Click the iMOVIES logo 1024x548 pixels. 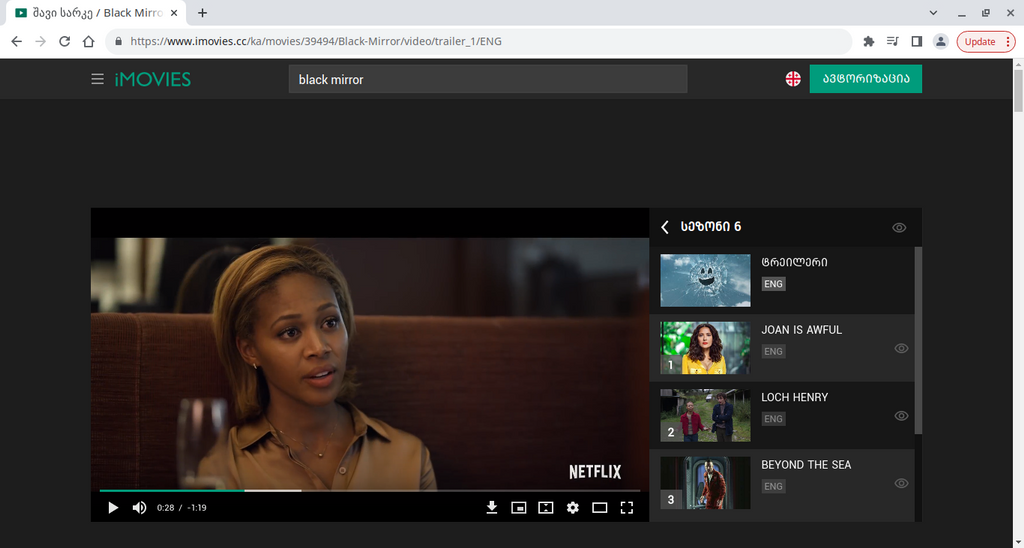[153, 79]
